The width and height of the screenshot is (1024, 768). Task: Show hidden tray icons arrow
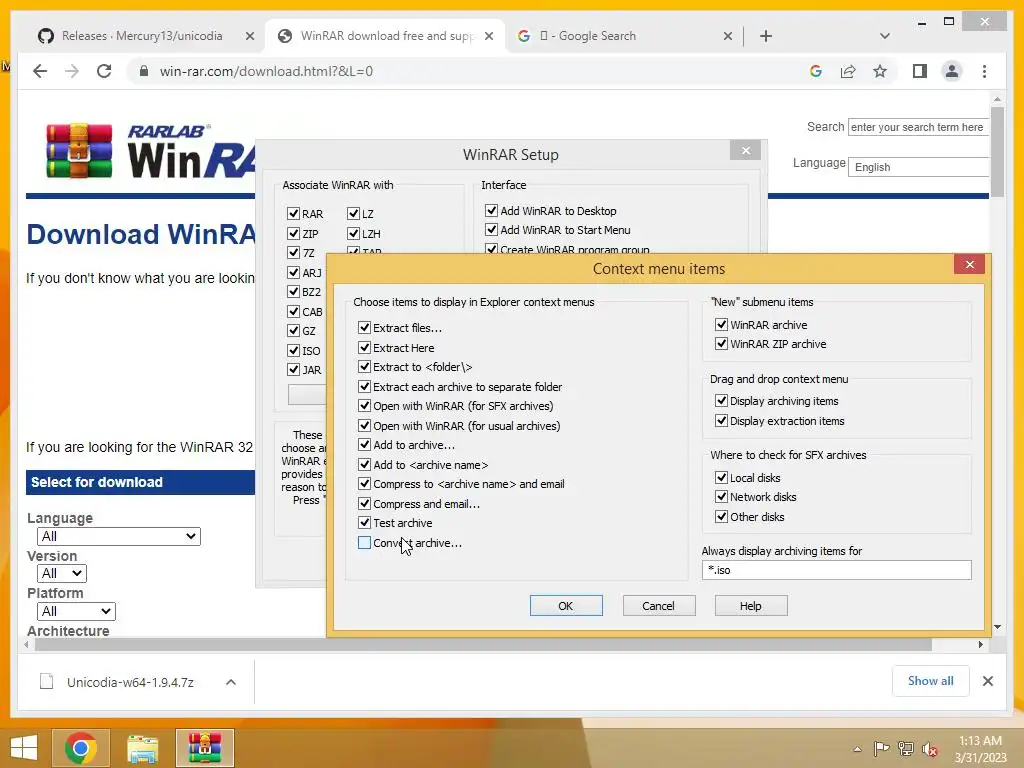click(x=857, y=749)
